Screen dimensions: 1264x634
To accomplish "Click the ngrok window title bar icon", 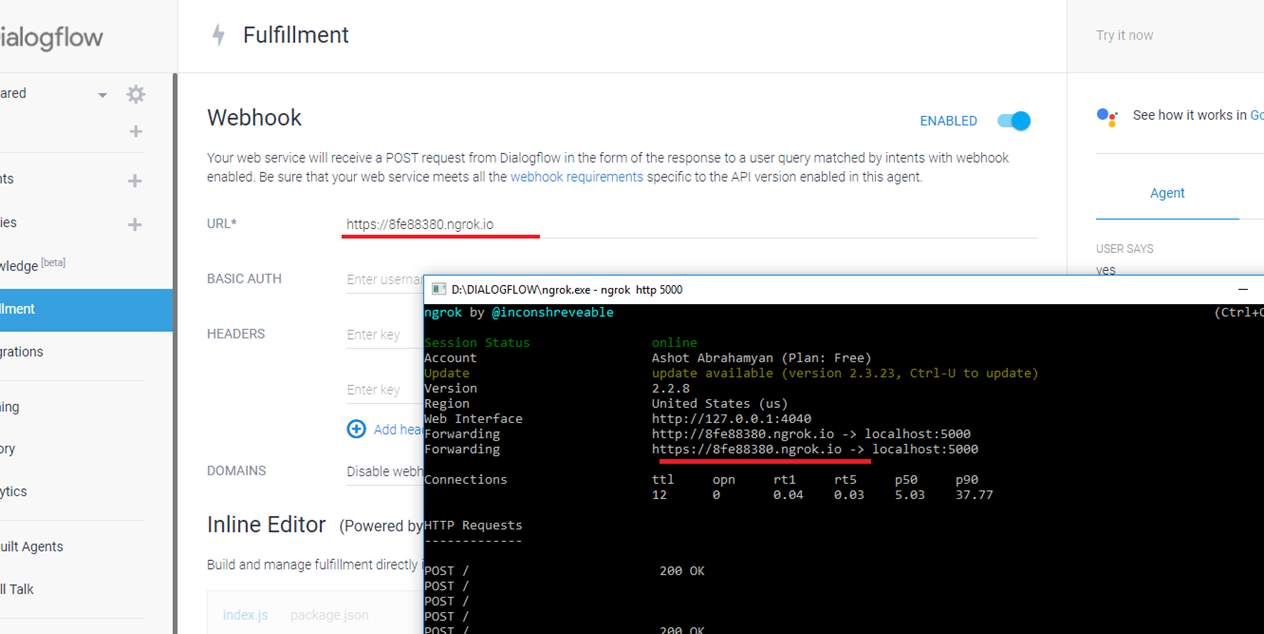I will [x=438, y=290].
